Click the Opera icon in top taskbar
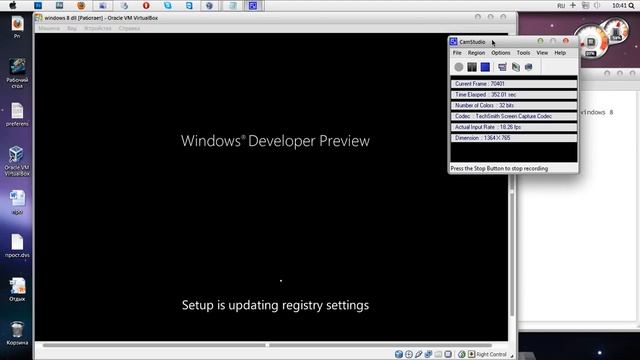The width and height of the screenshot is (640, 360). [146, 5]
